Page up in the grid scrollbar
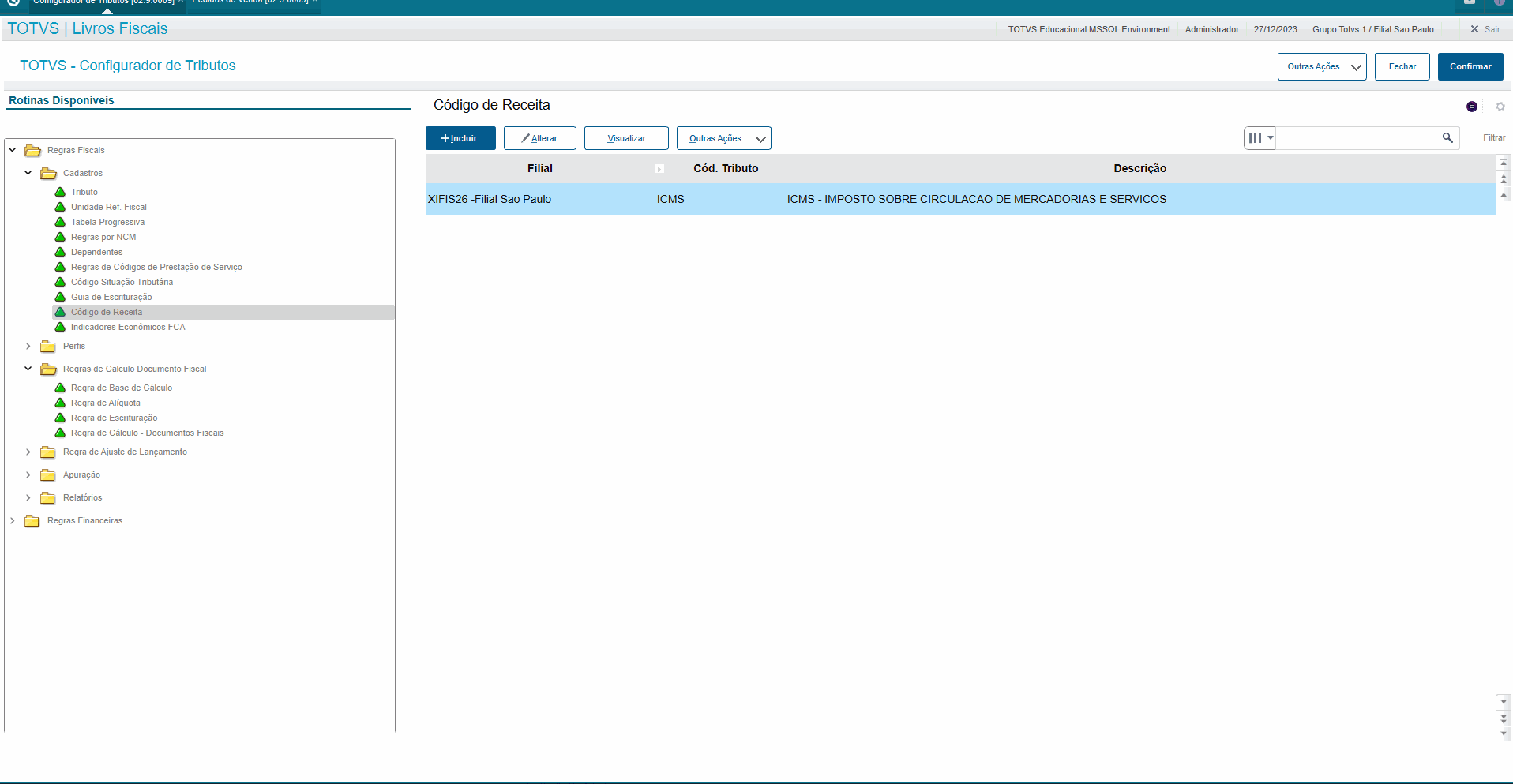 [x=1504, y=178]
